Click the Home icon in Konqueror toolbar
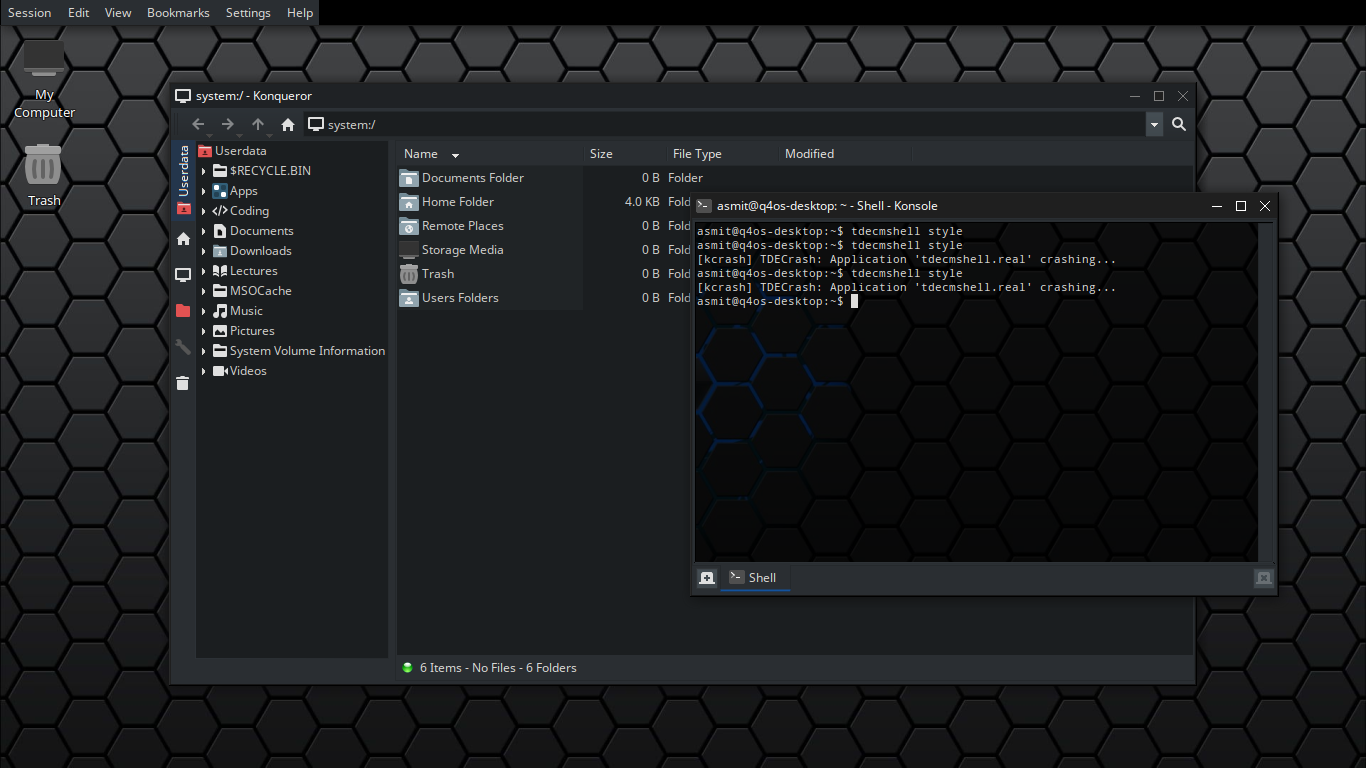This screenshot has width=1366, height=768. click(x=288, y=124)
